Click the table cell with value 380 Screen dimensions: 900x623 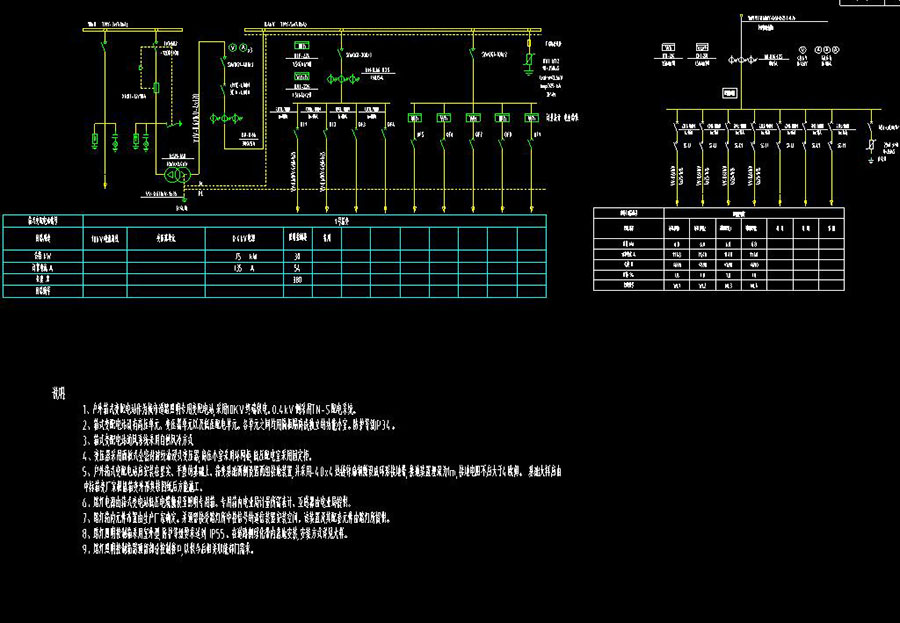pos(297,281)
